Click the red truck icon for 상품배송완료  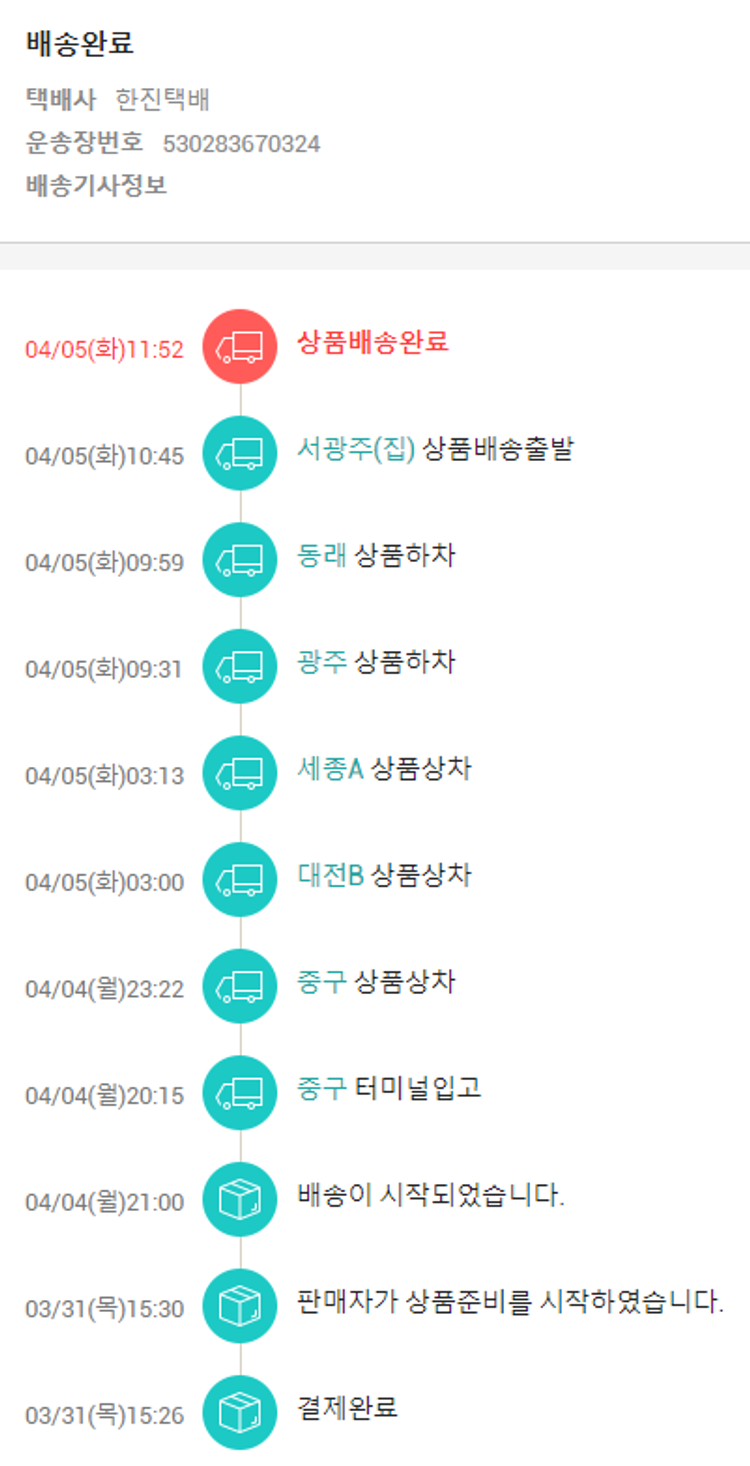240,347
